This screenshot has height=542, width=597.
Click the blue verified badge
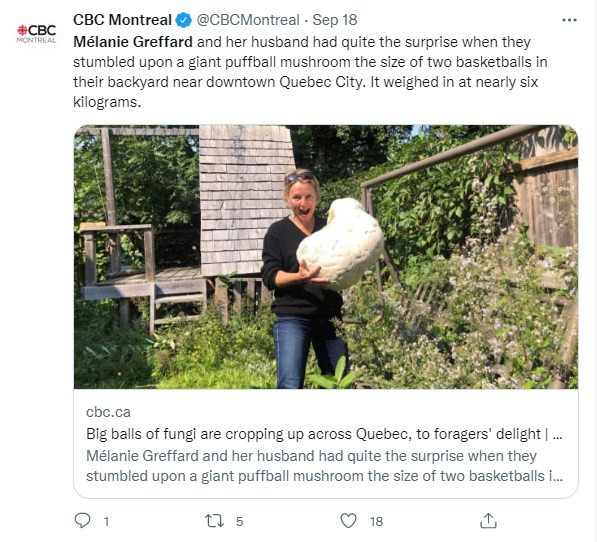(184, 20)
